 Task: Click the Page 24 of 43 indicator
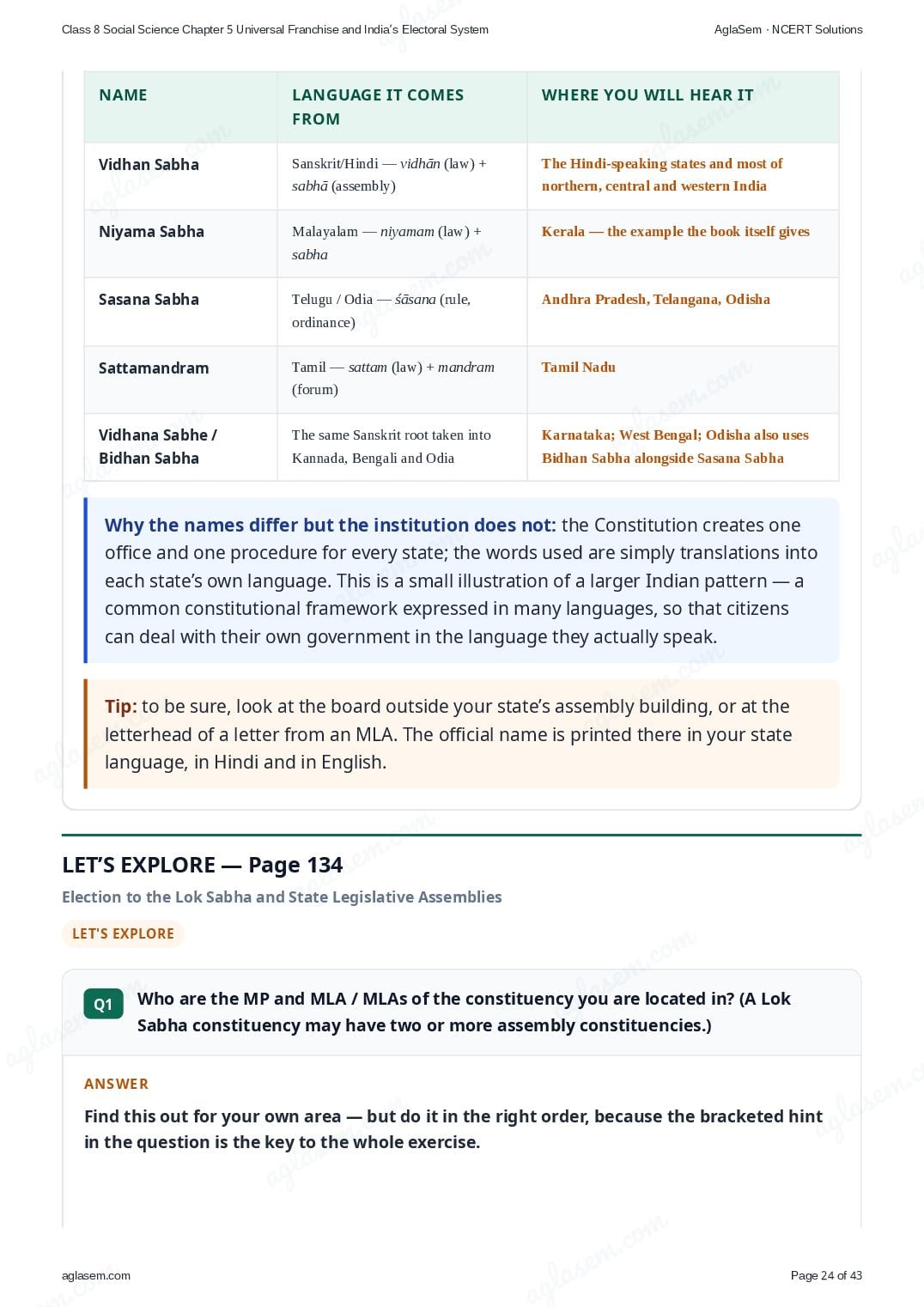826,1275
